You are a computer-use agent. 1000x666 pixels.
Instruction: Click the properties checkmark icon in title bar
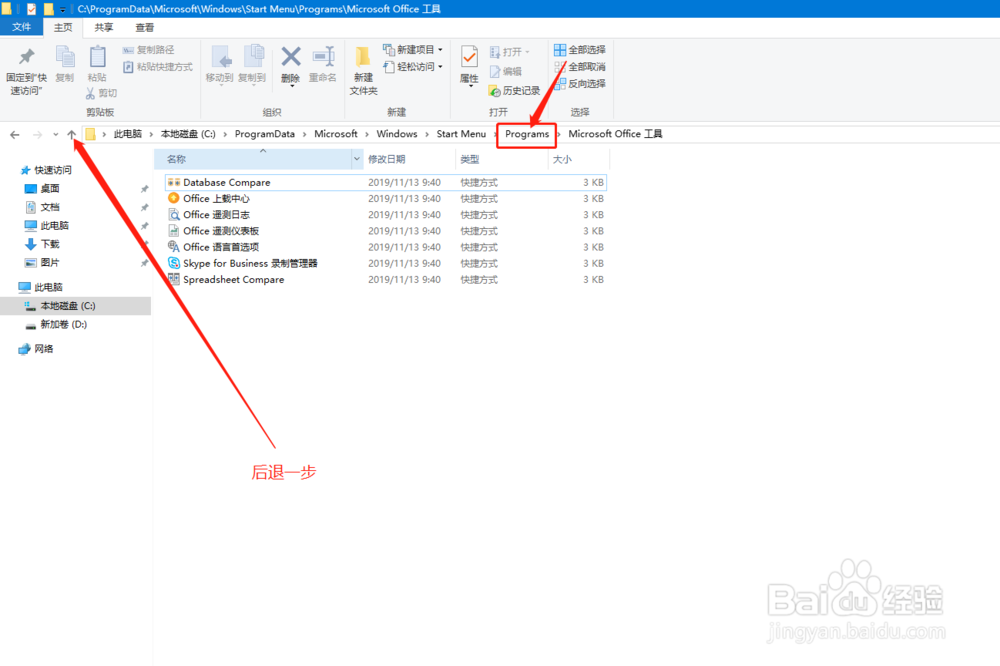point(31,9)
